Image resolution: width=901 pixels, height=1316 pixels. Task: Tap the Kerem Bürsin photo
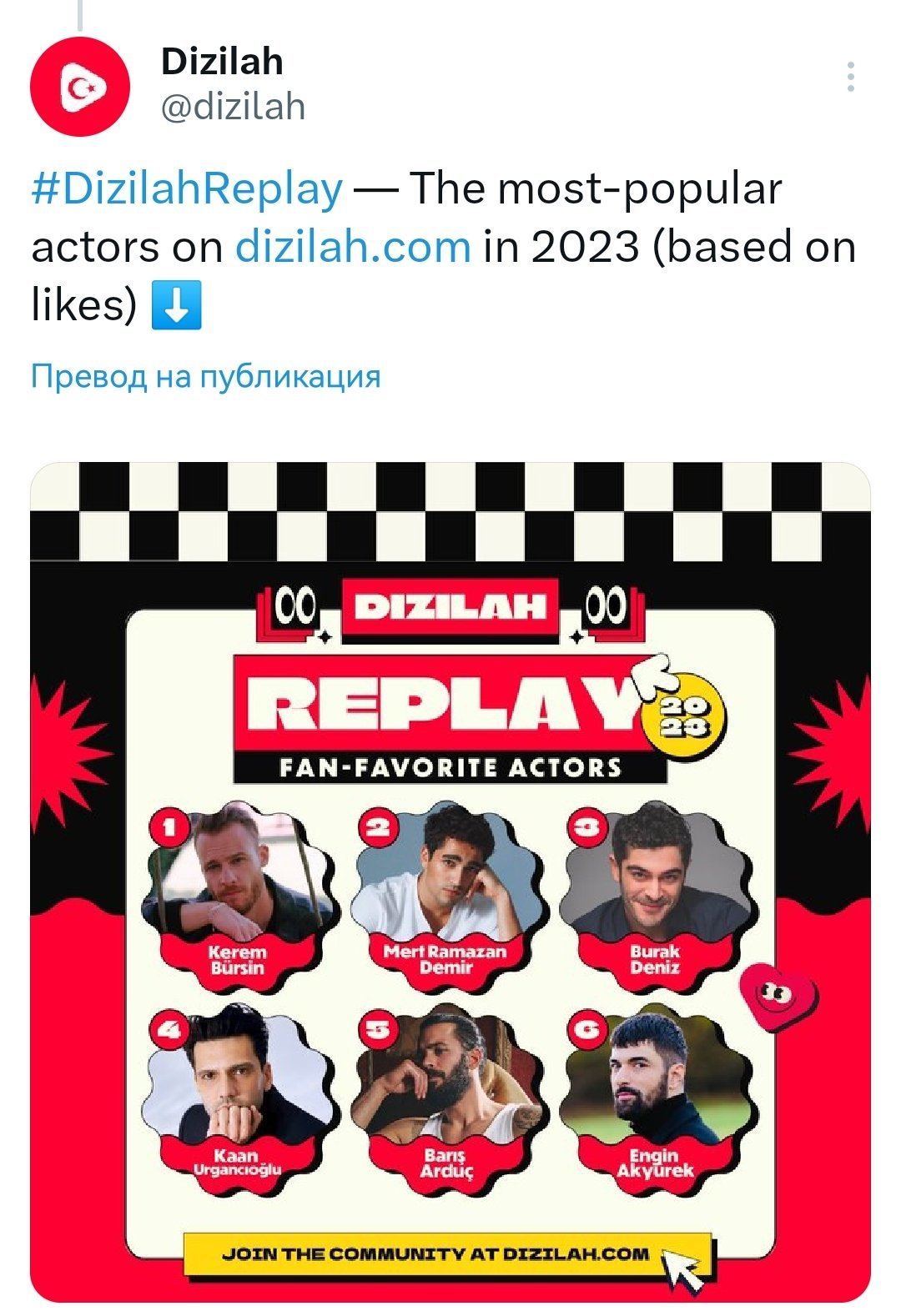pos(239,876)
